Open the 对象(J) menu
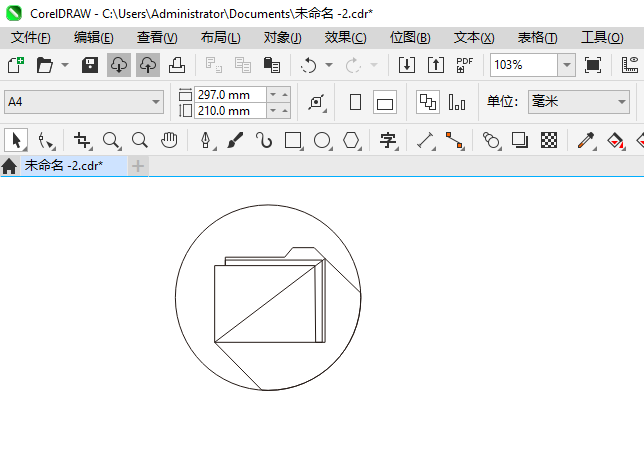644x464 pixels. 283,38
